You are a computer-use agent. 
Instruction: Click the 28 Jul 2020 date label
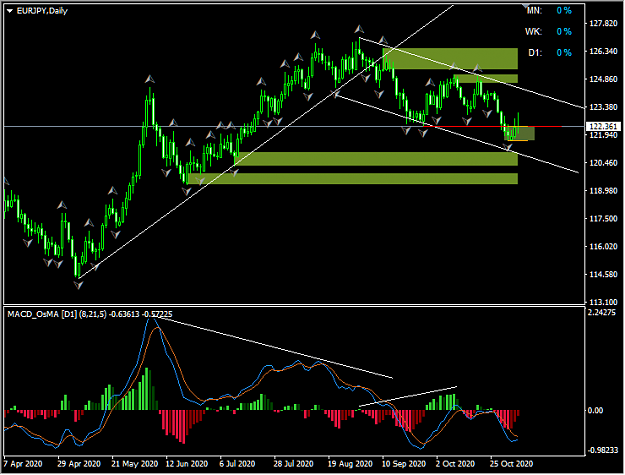(293, 464)
